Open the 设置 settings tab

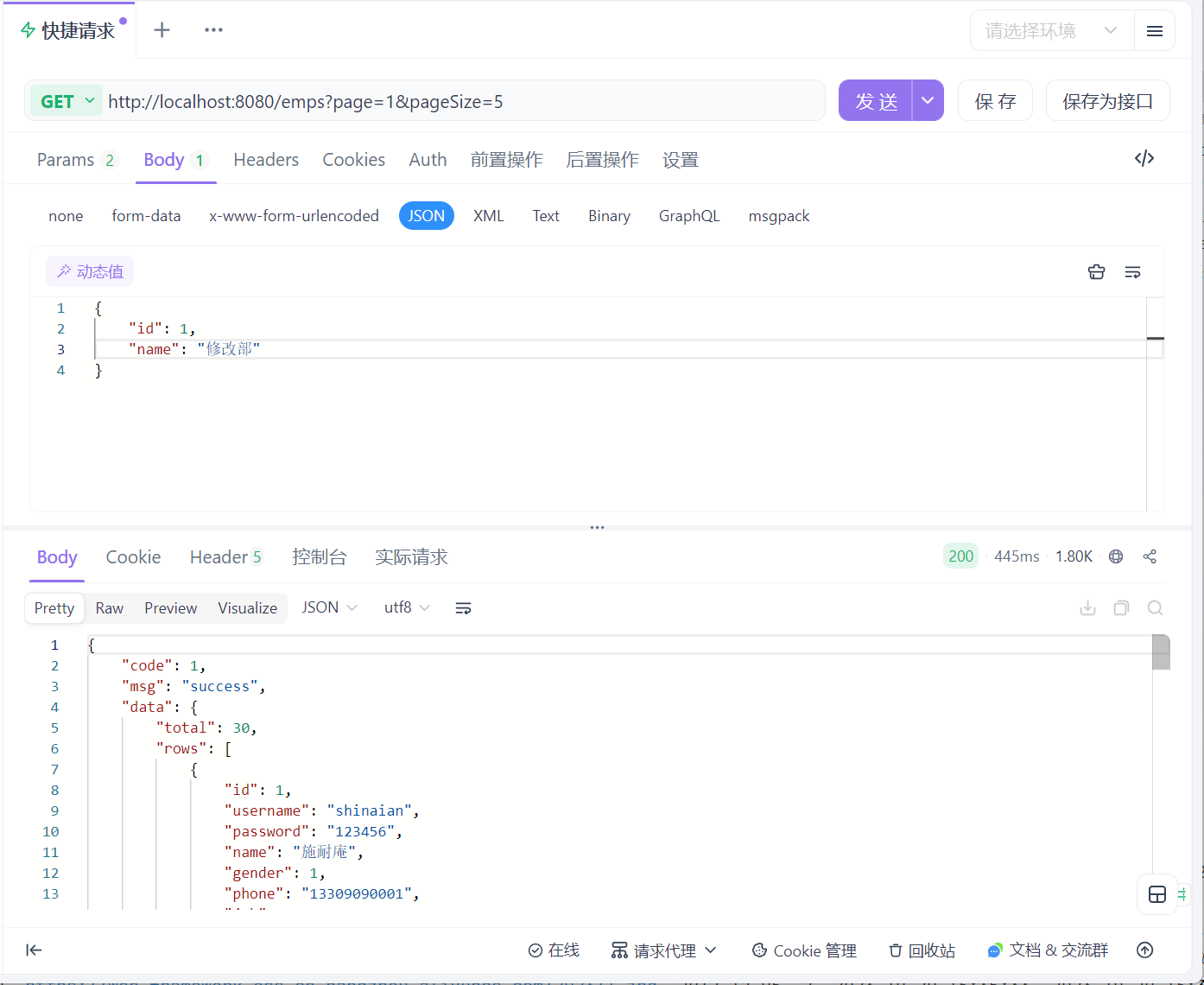click(681, 160)
